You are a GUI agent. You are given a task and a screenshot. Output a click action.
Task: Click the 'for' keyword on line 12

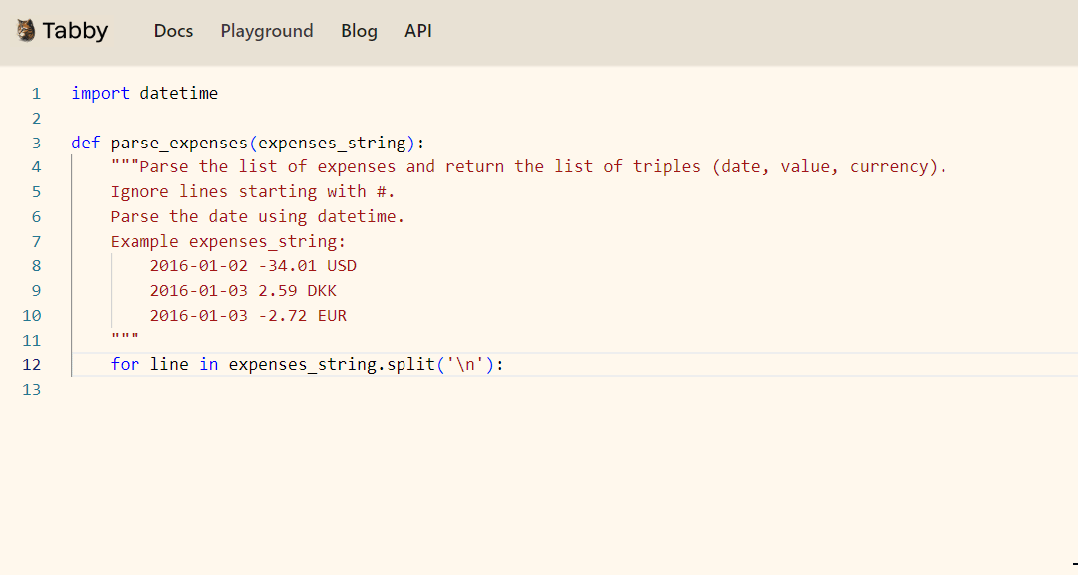125,364
